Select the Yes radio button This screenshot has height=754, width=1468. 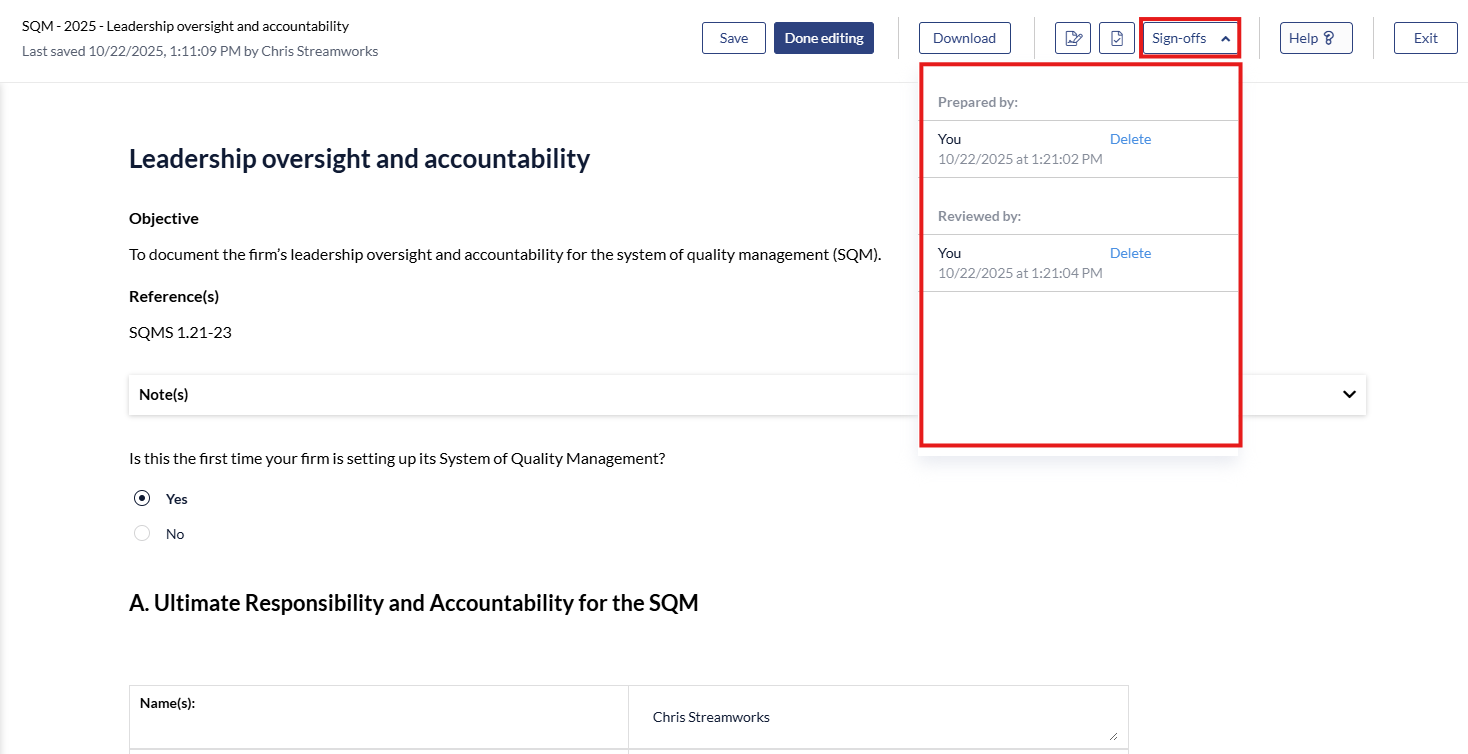coord(142,499)
